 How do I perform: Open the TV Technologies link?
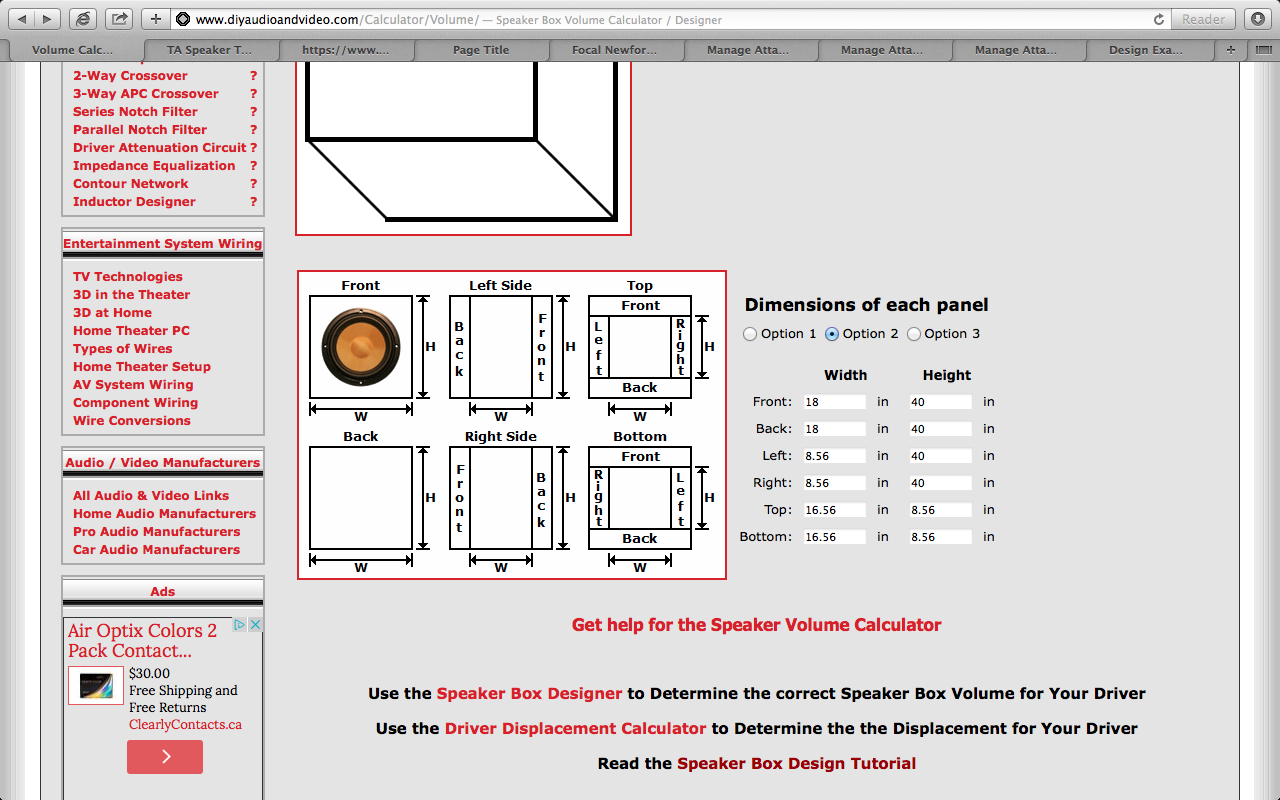pyautogui.click(x=128, y=277)
